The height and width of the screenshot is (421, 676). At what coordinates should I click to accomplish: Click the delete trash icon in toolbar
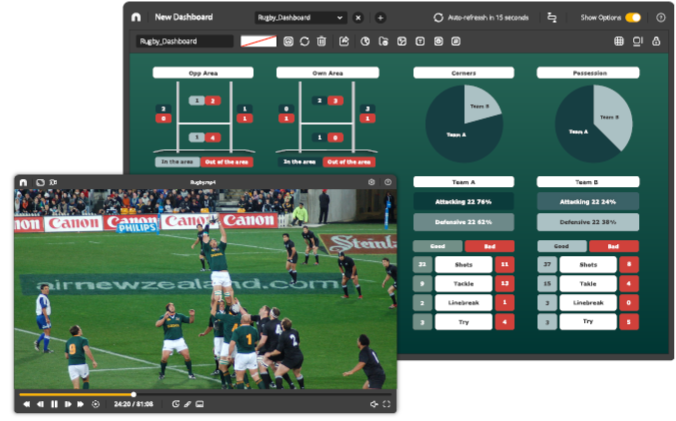click(x=321, y=42)
